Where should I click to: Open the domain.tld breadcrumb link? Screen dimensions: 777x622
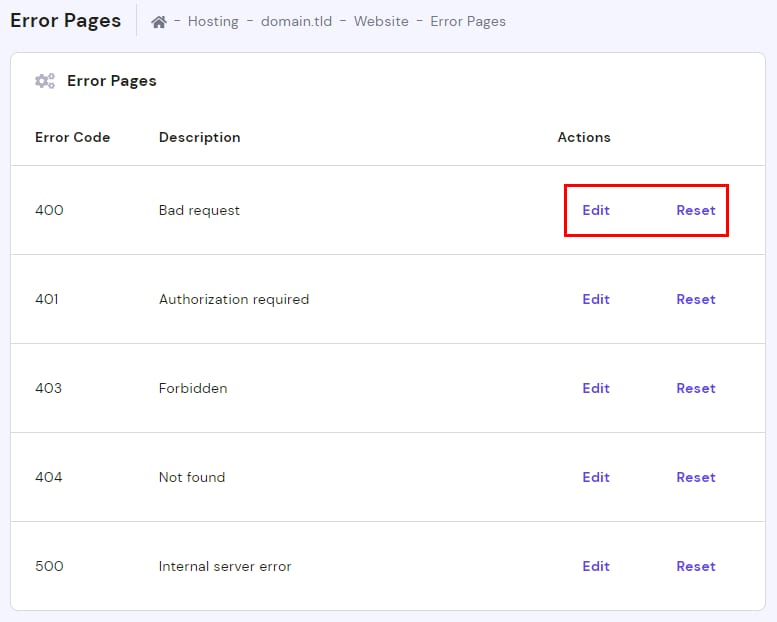(x=296, y=22)
